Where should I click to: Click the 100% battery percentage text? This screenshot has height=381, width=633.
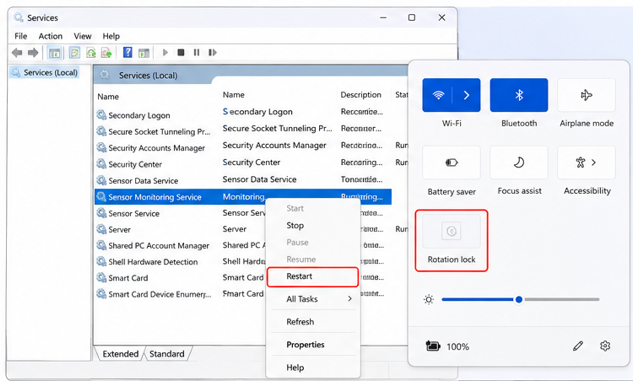(458, 347)
